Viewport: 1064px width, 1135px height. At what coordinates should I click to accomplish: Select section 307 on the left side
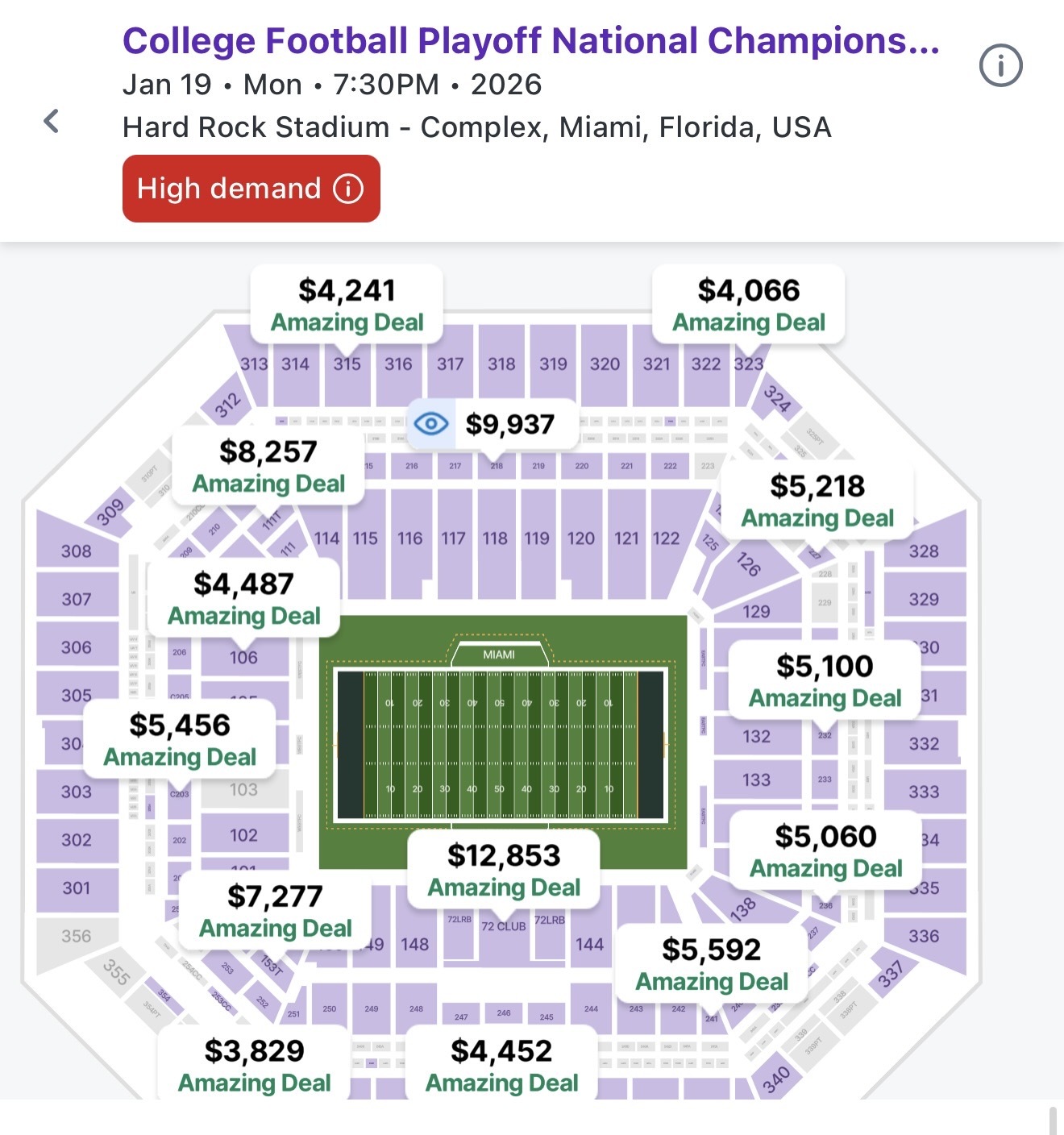coord(77,599)
